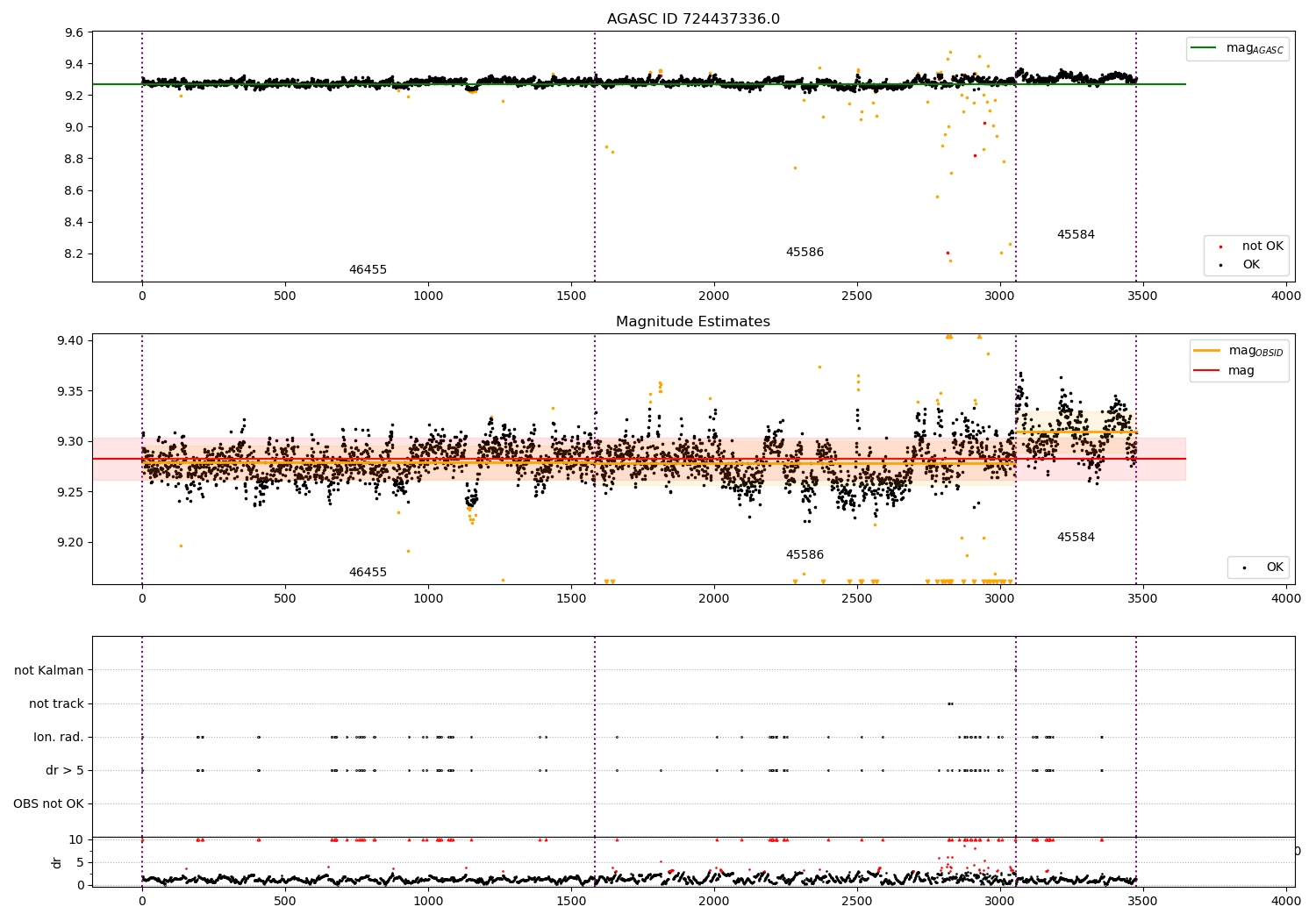Click the 45584 label in middle plot
Image resolution: width=1316 pixels, height=921 pixels.
(1076, 538)
